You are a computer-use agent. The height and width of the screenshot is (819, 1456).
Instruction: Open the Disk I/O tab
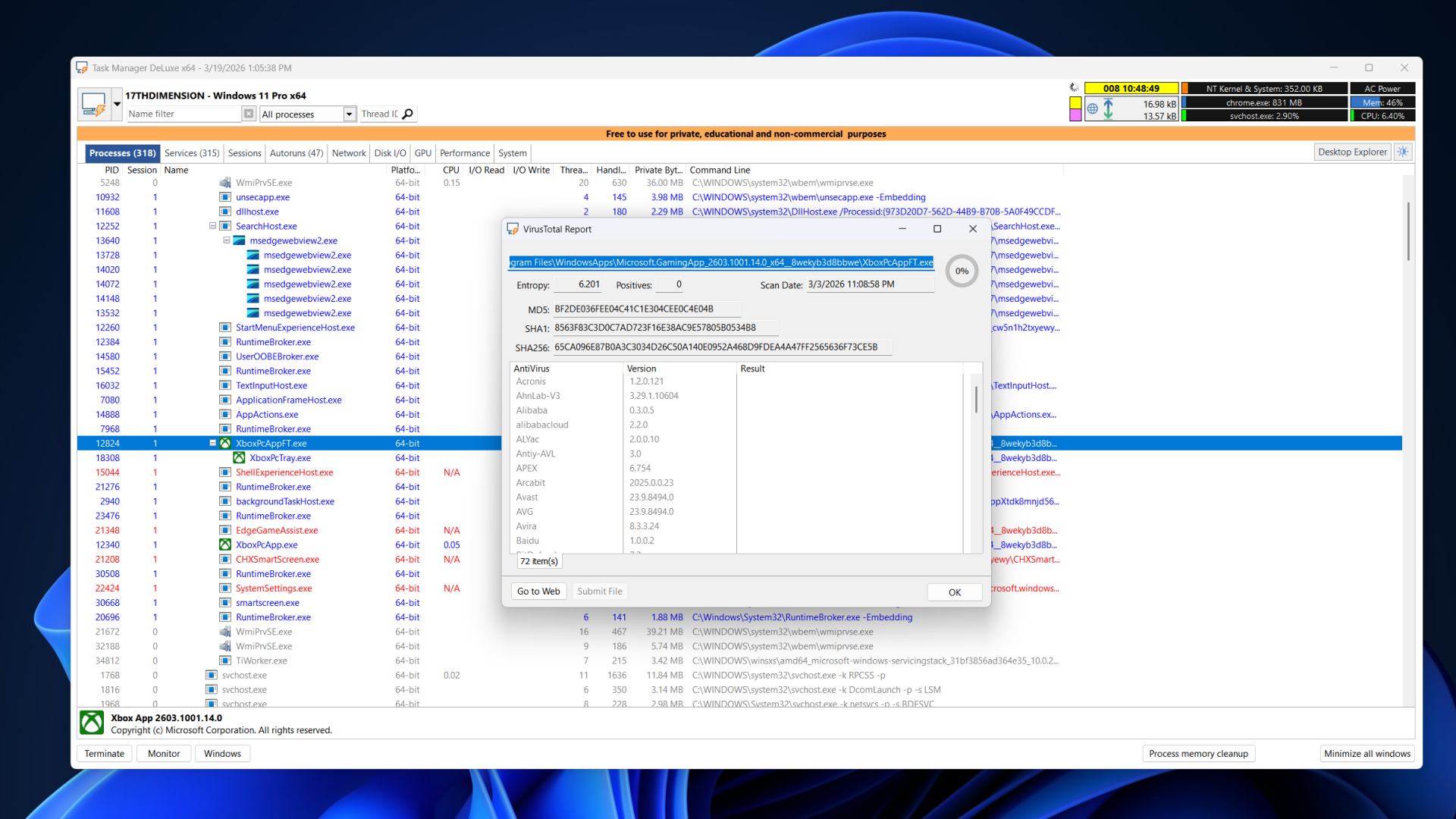click(x=390, y=153)
